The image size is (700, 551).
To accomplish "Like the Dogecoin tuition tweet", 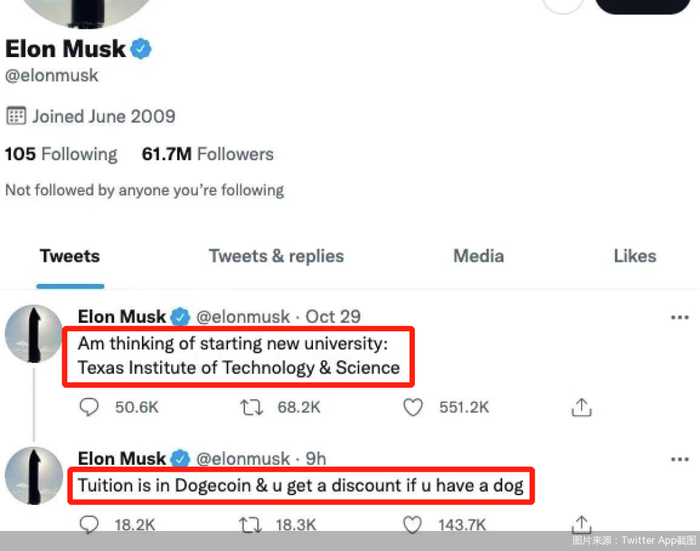I will click(x=413, y=524).
